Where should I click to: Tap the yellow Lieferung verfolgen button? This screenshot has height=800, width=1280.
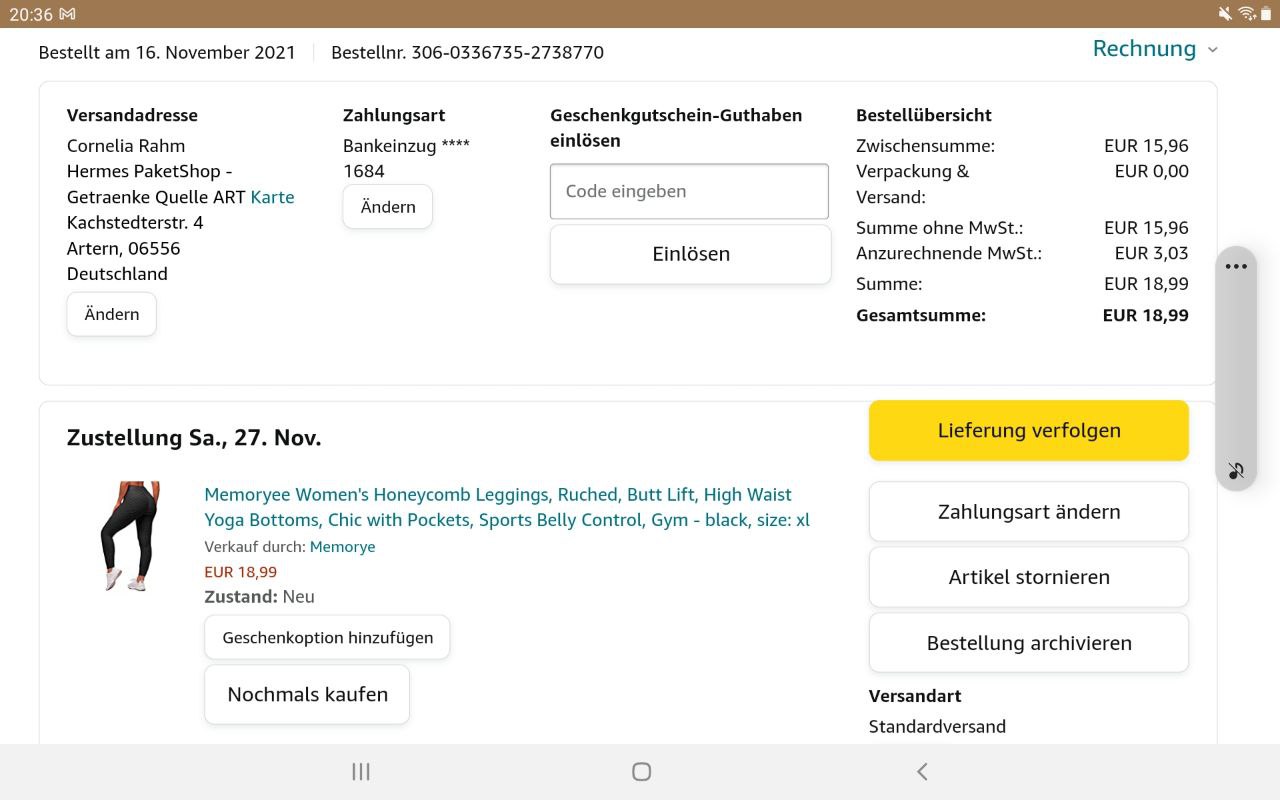pyautogui.click(x=1029, y=431)
